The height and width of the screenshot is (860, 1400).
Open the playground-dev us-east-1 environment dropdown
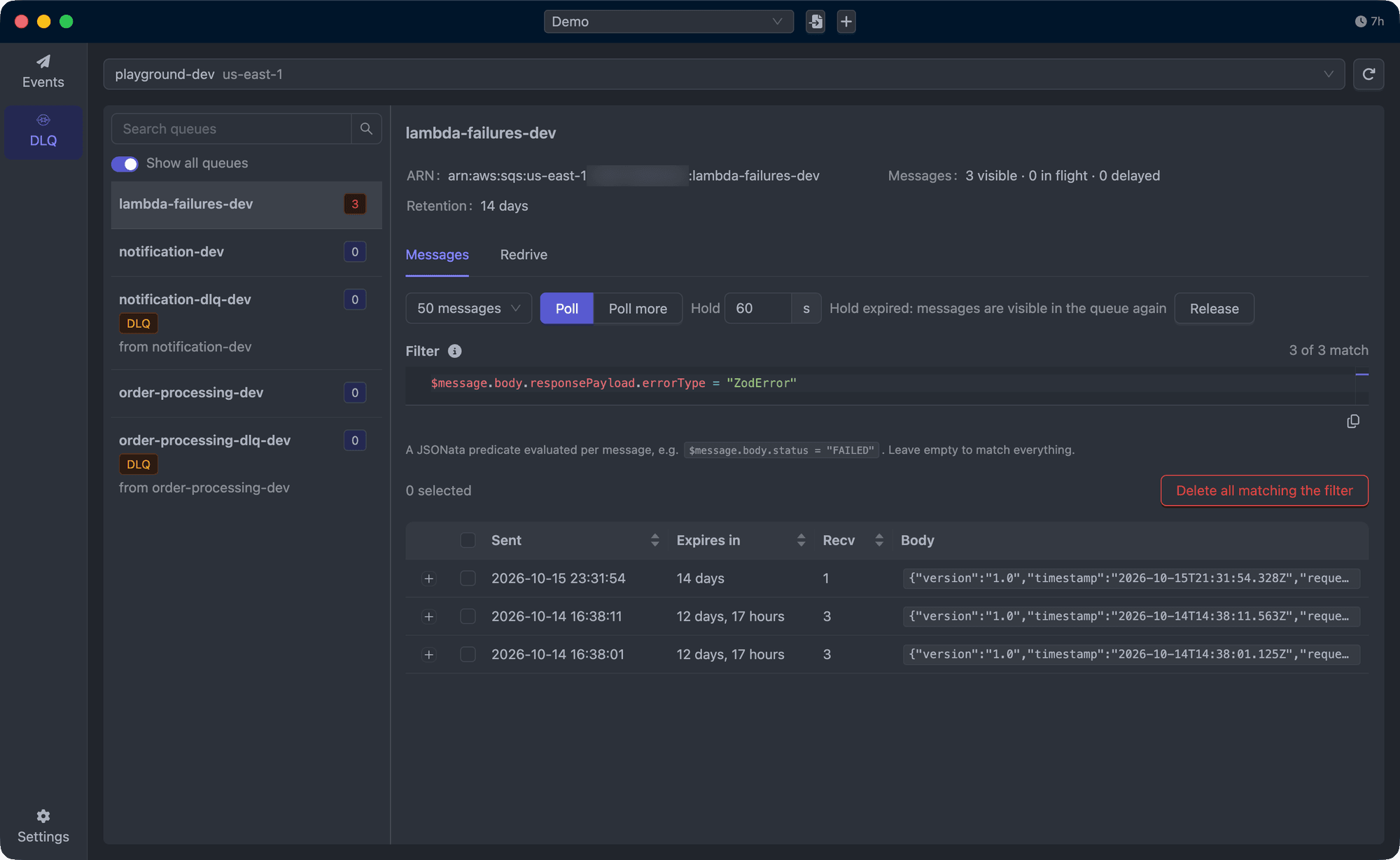coord(724,74)
